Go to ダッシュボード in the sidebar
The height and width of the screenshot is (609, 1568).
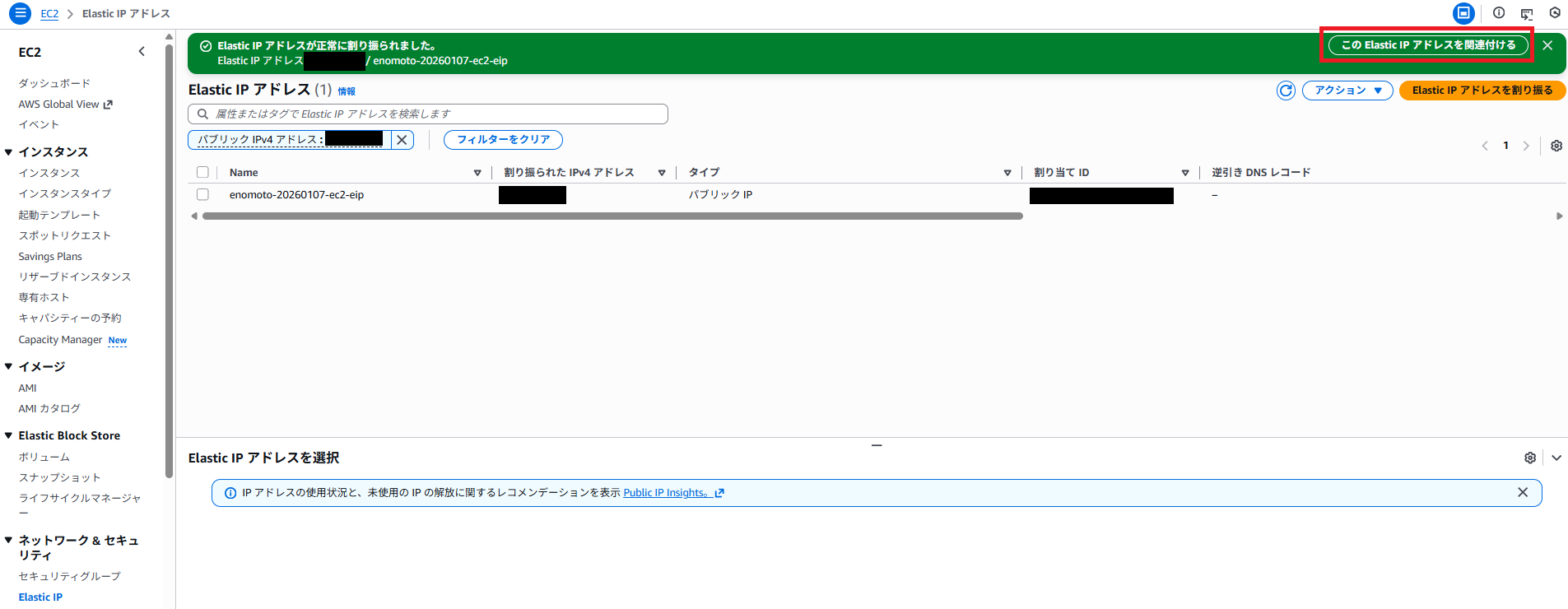(54, 83)
